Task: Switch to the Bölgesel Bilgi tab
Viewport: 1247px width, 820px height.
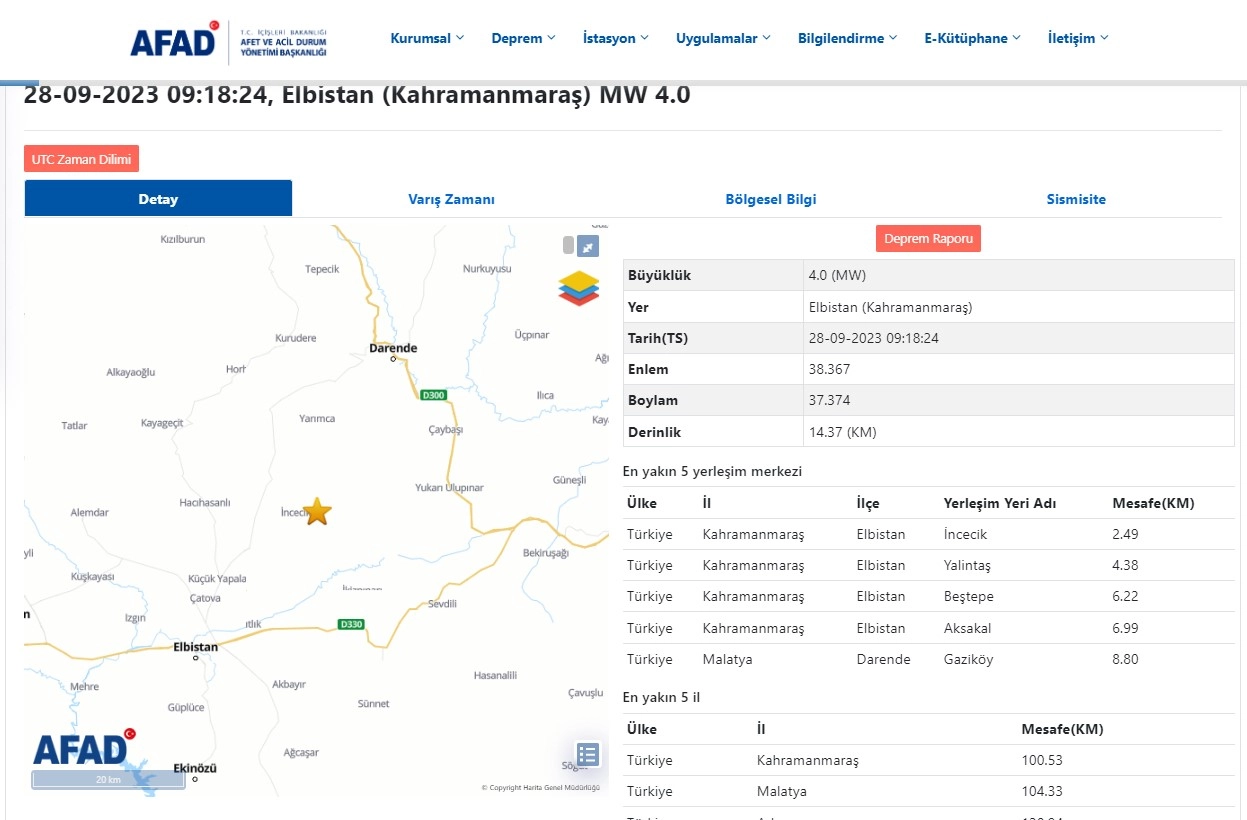Action: 771,199
